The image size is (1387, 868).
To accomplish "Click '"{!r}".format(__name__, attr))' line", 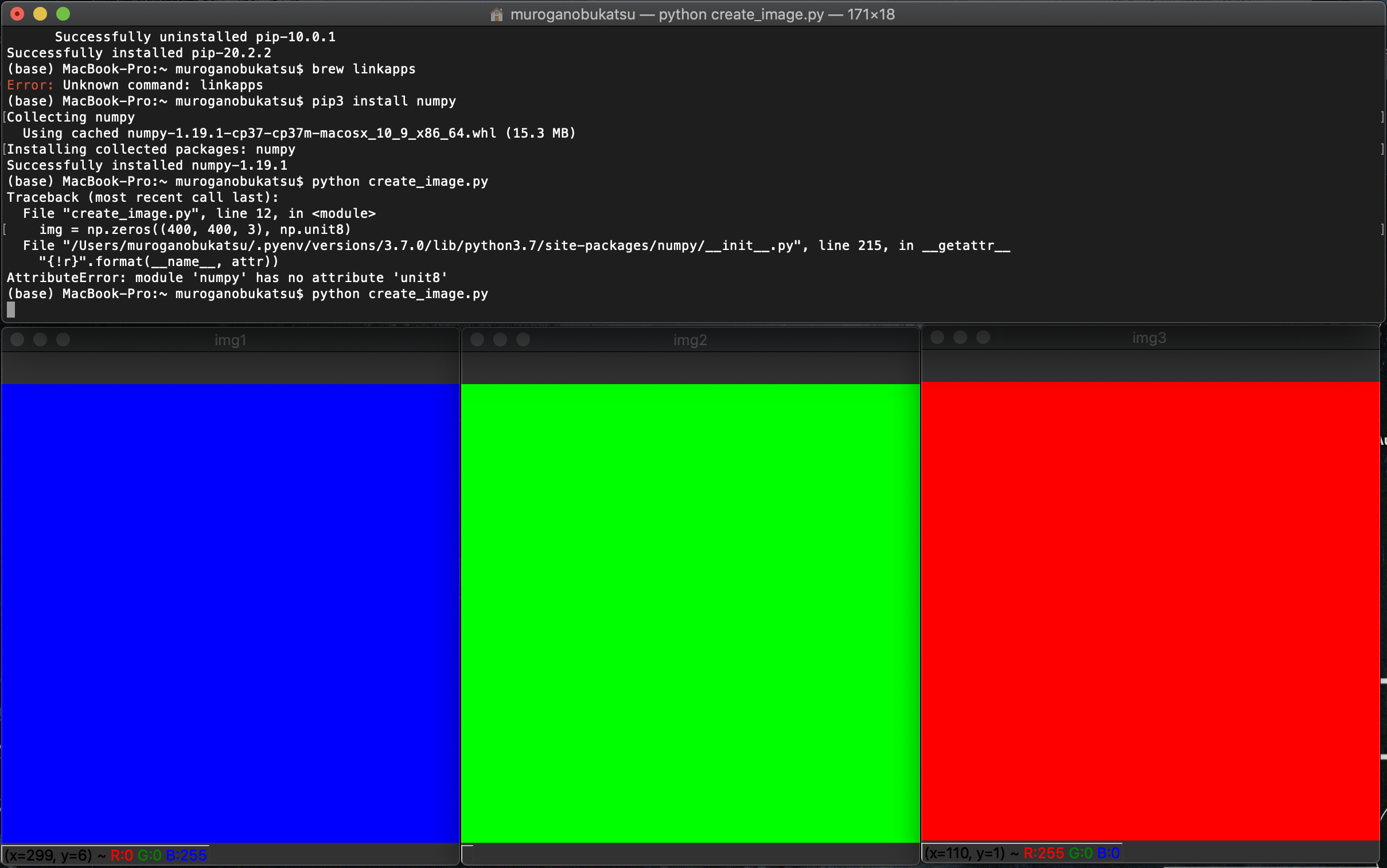I will 158,262.
